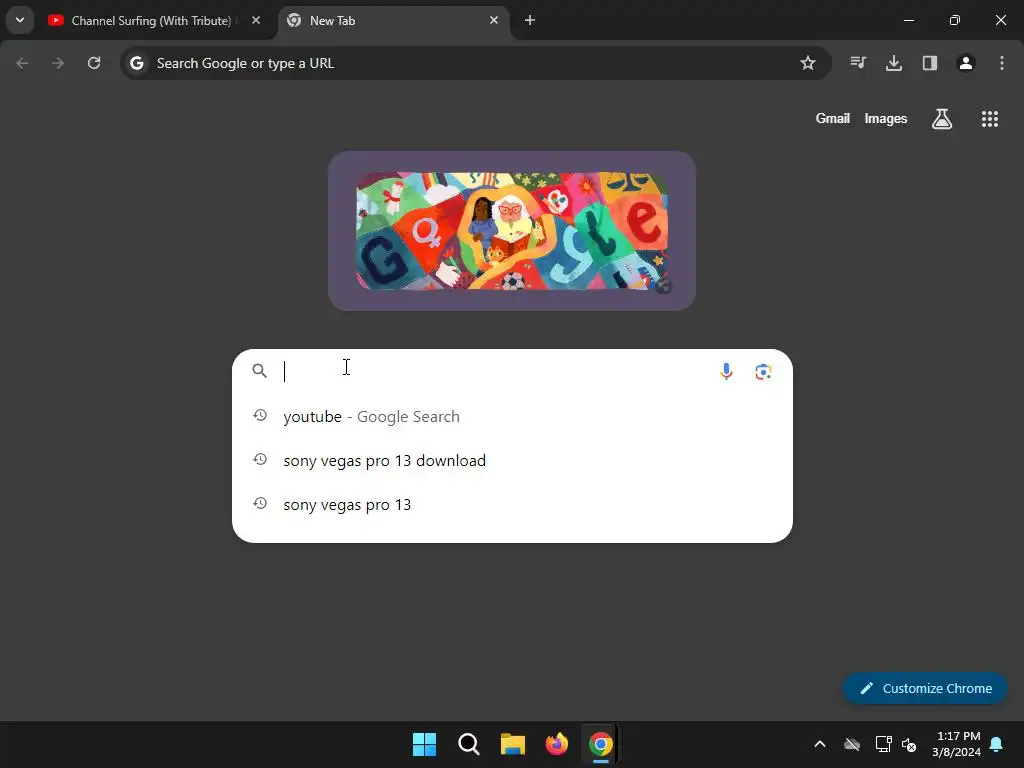1024x768 pixels.
Task: Search by image with Google Lens
Action: (x=763, y=372)
